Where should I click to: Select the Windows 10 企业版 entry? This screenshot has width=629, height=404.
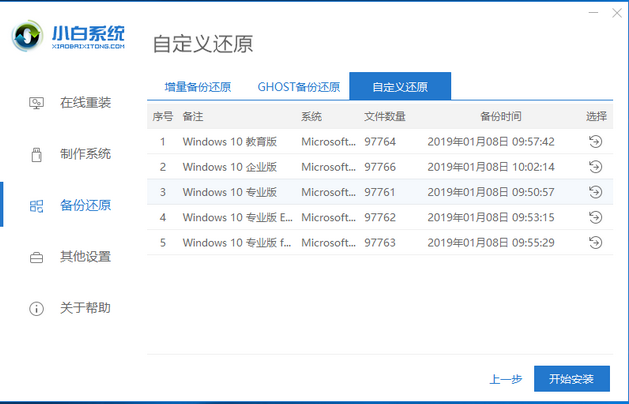tap(380, 166)
